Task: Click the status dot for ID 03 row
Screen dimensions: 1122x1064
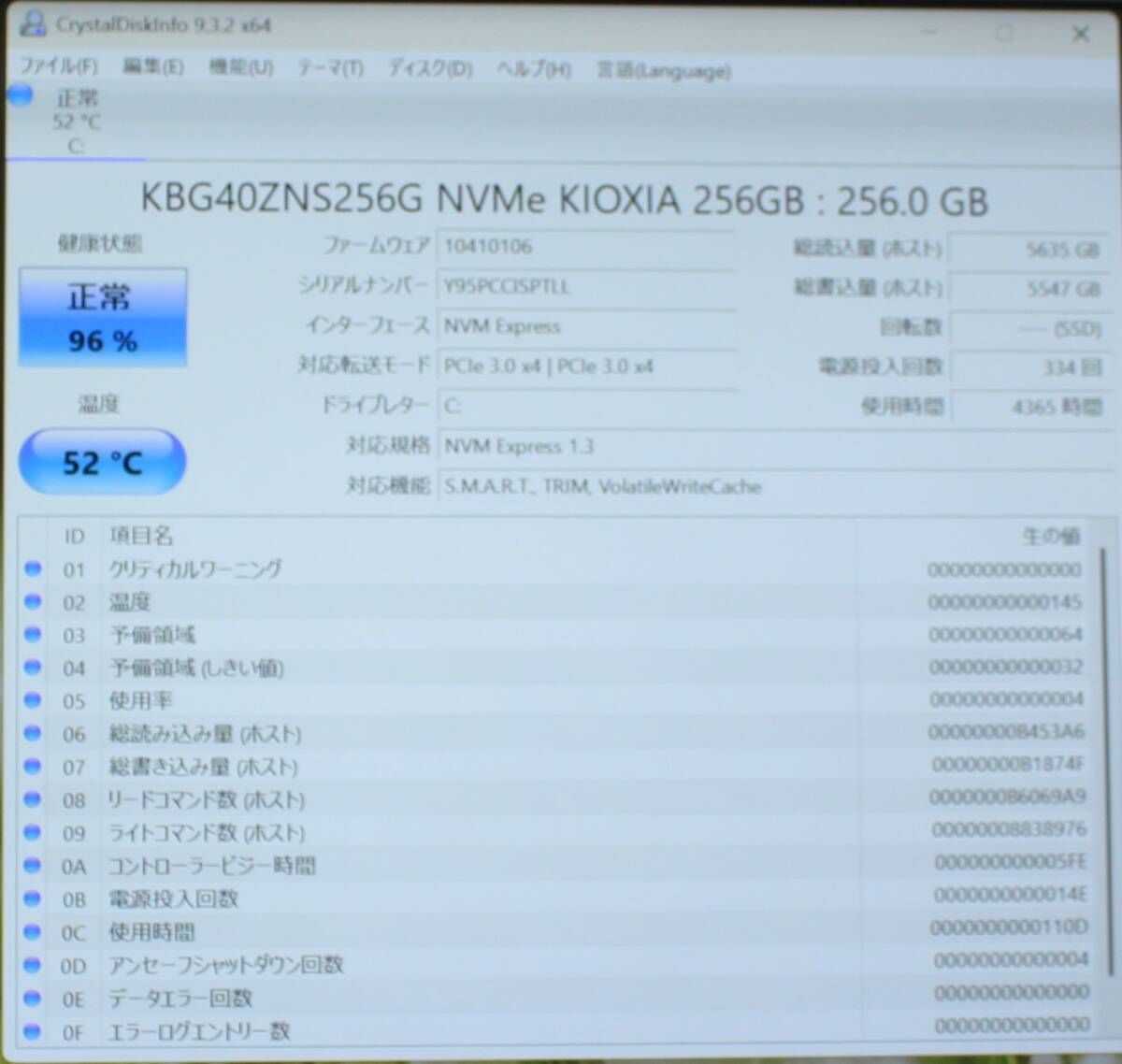Action: [x=33, y=635]
